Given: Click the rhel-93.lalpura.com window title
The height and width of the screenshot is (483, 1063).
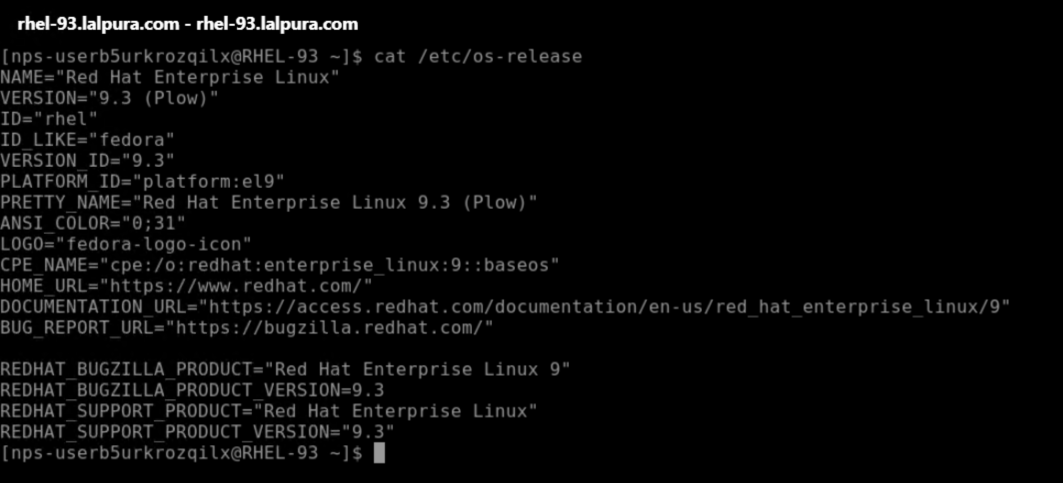Looking at the screenshot, I should click(187, 23).
